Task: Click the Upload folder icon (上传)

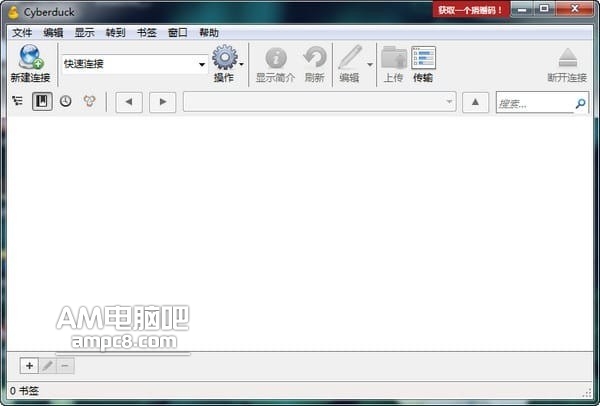Action: [394, 58]
